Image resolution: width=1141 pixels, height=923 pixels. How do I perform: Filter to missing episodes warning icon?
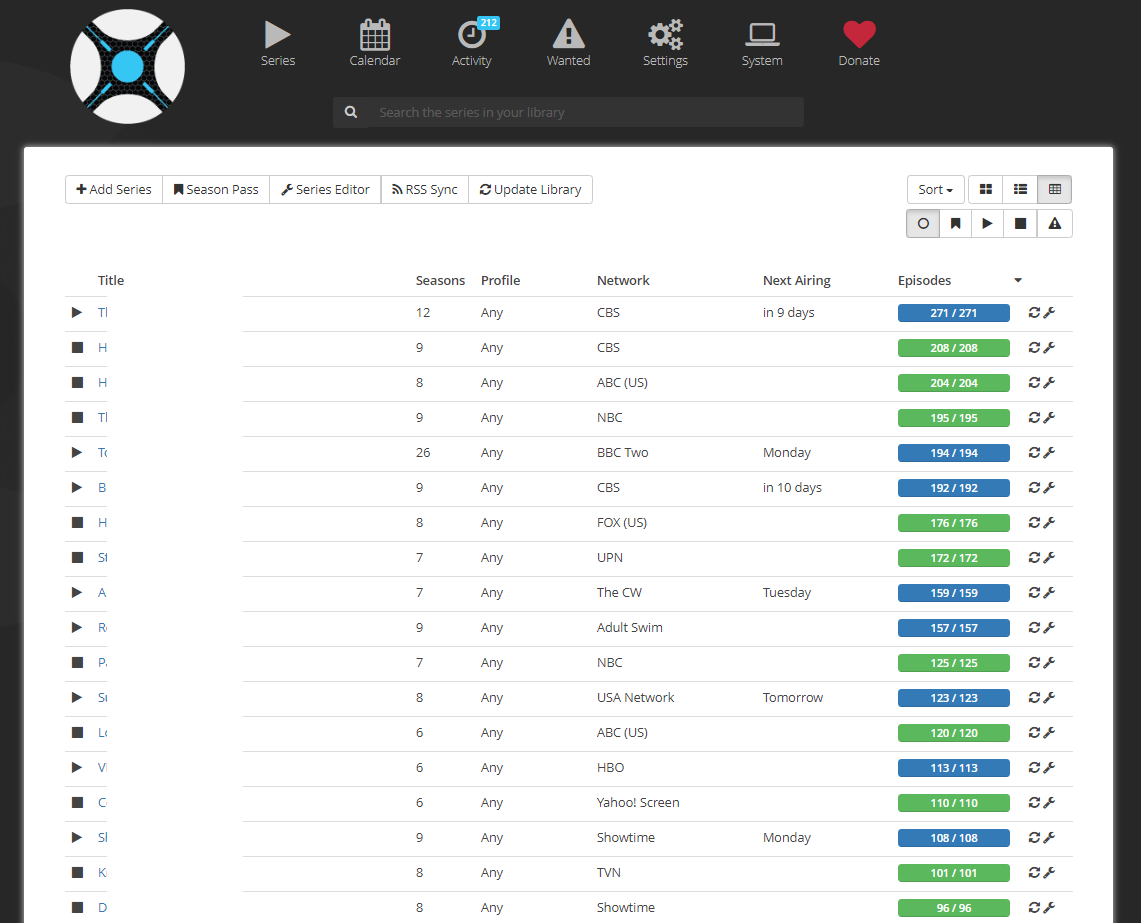(x=1054, y=223)
